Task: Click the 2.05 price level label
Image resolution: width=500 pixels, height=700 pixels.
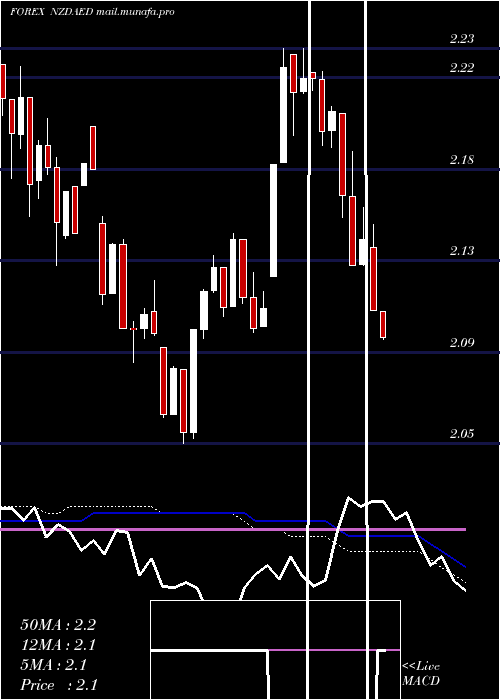Action: pos(462,433)
